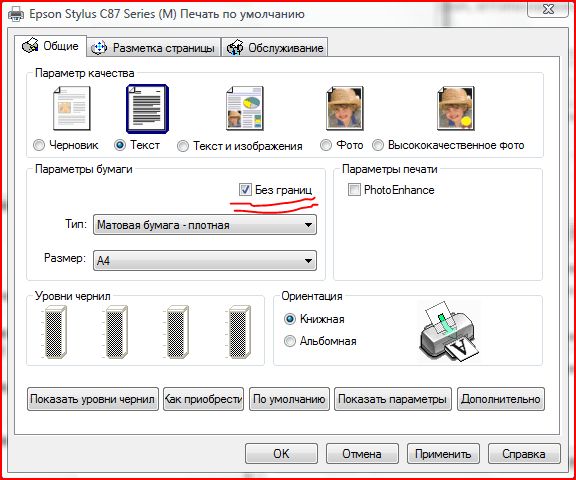This screenshot has height=480, width=576.
Task: Select the Высококачественное фото radio button
Action: point(378,145)
